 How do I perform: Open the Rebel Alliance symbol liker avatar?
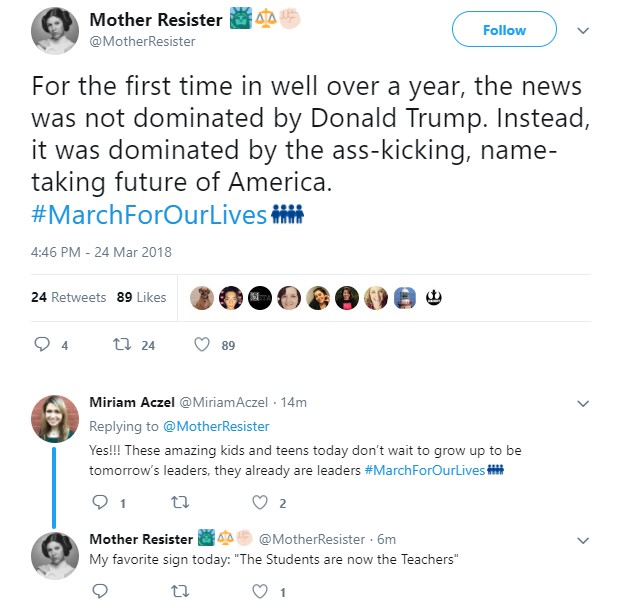[x=435, y=298]
